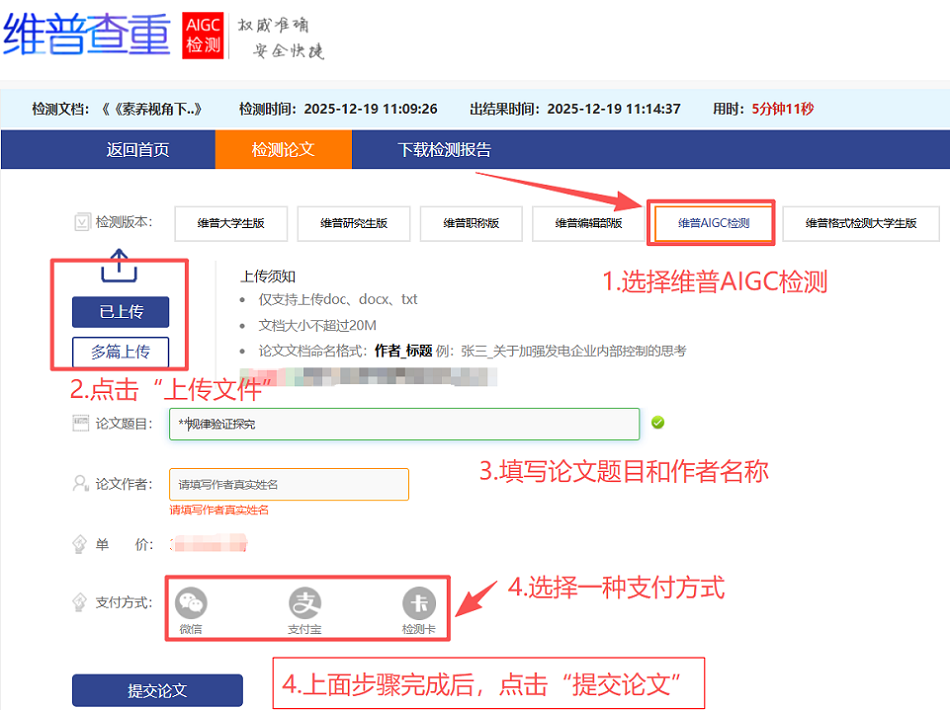
Task: Click the 提交论文 submit button
Action: click(x=157, y=690)
